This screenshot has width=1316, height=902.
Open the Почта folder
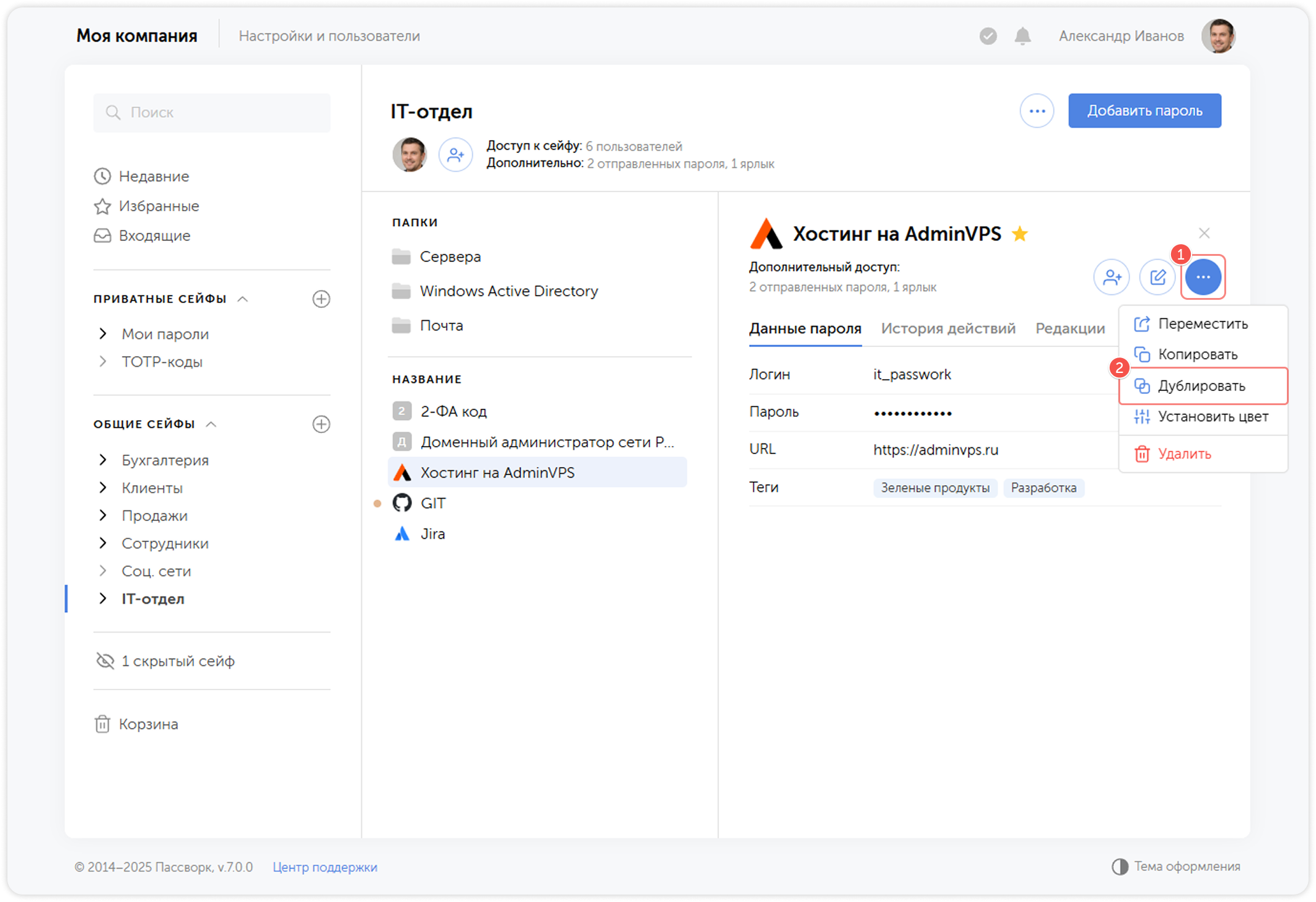(428, 326)
